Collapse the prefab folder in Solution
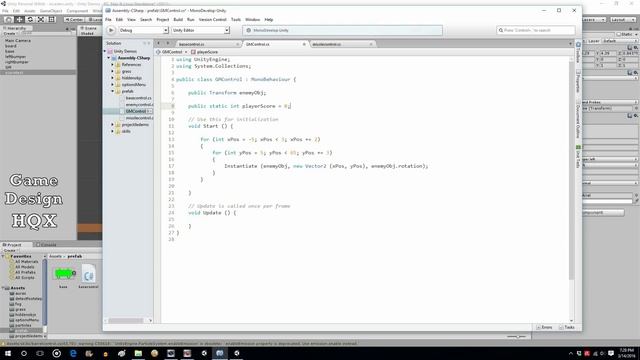640x360 pixels. [113, 91]
